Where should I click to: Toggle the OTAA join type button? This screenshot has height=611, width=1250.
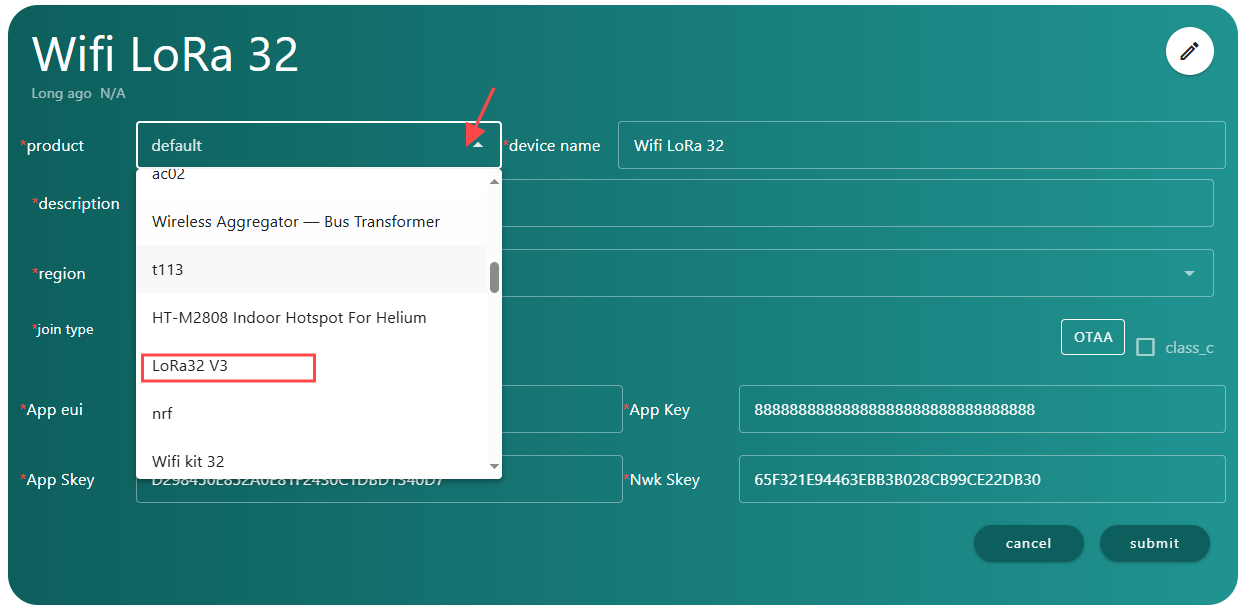(1093, 337)
